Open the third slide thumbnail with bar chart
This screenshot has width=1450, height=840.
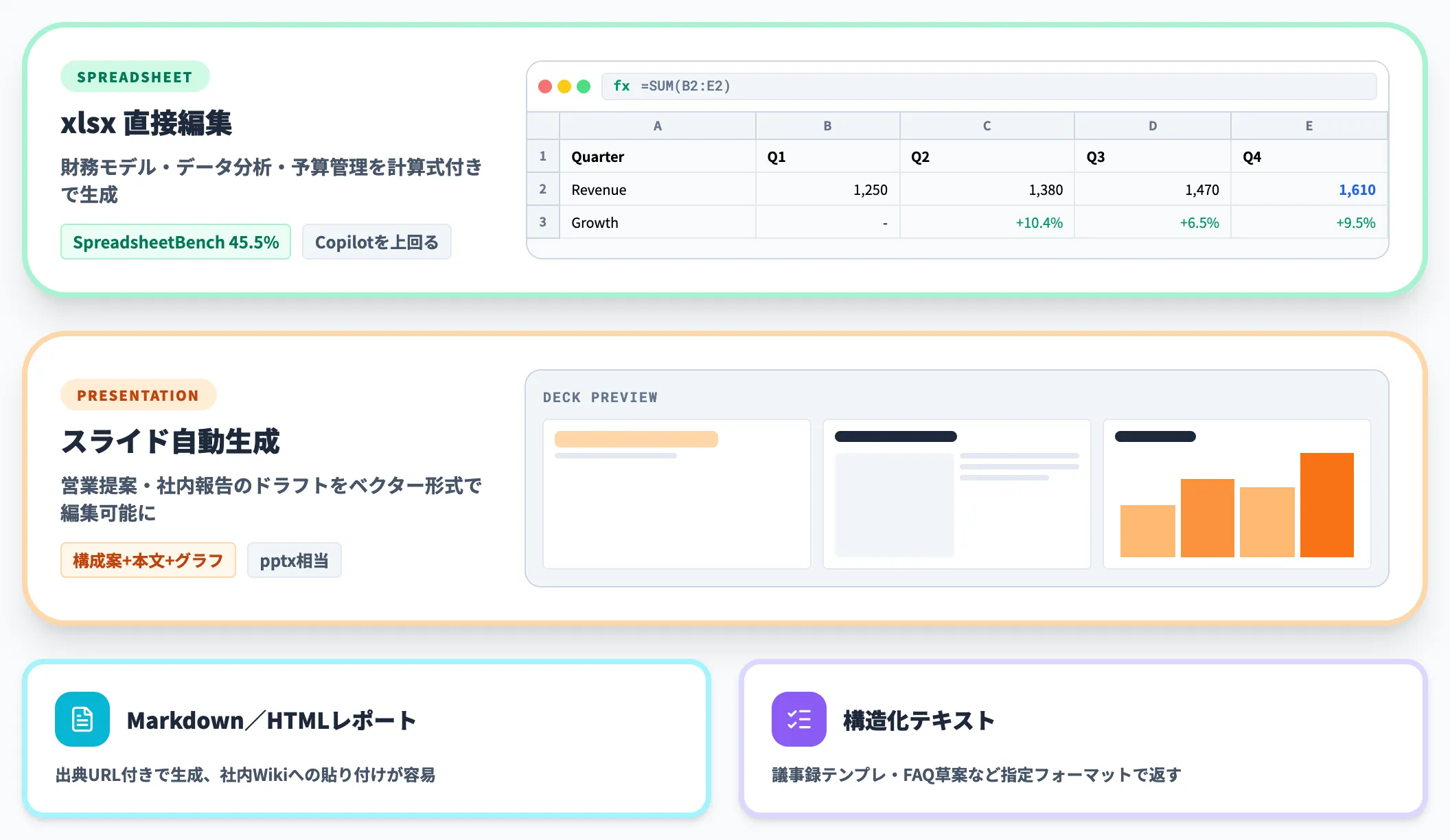(x=1237, y=494)
